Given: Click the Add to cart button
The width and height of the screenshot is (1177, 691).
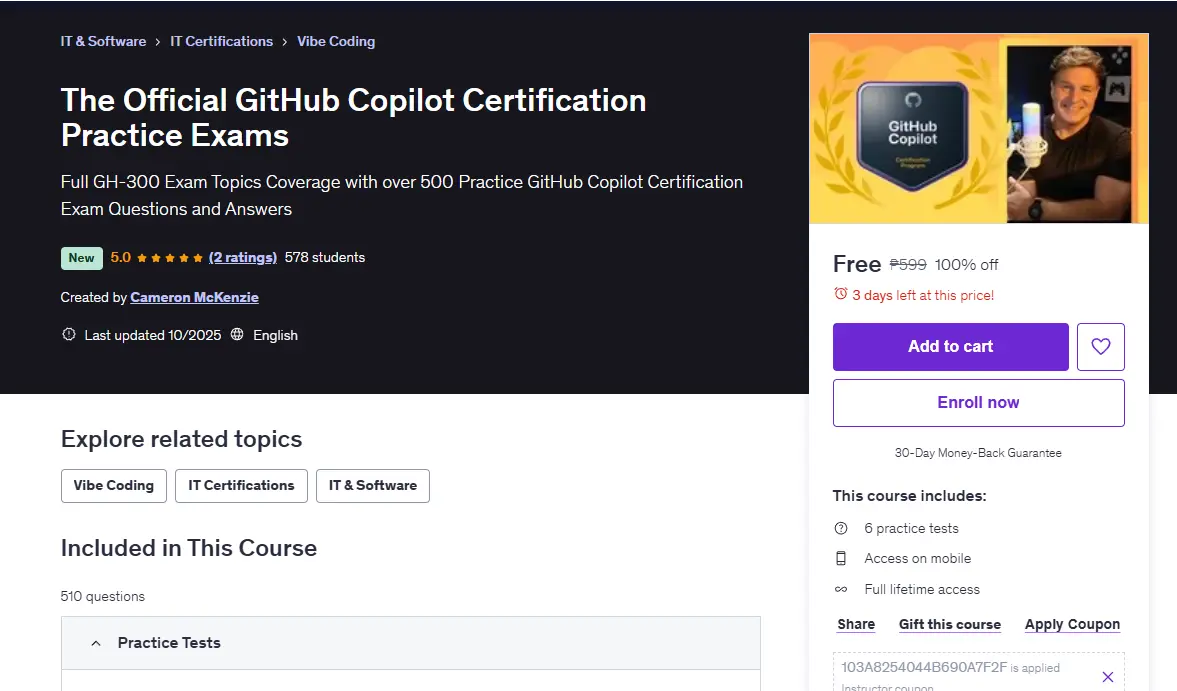Looking at the screenshot, I should (x=950, y=347).
